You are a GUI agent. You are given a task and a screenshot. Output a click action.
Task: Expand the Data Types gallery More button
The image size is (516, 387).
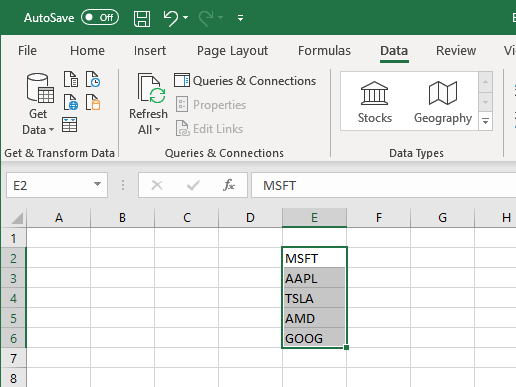click(x=485, y=121)
